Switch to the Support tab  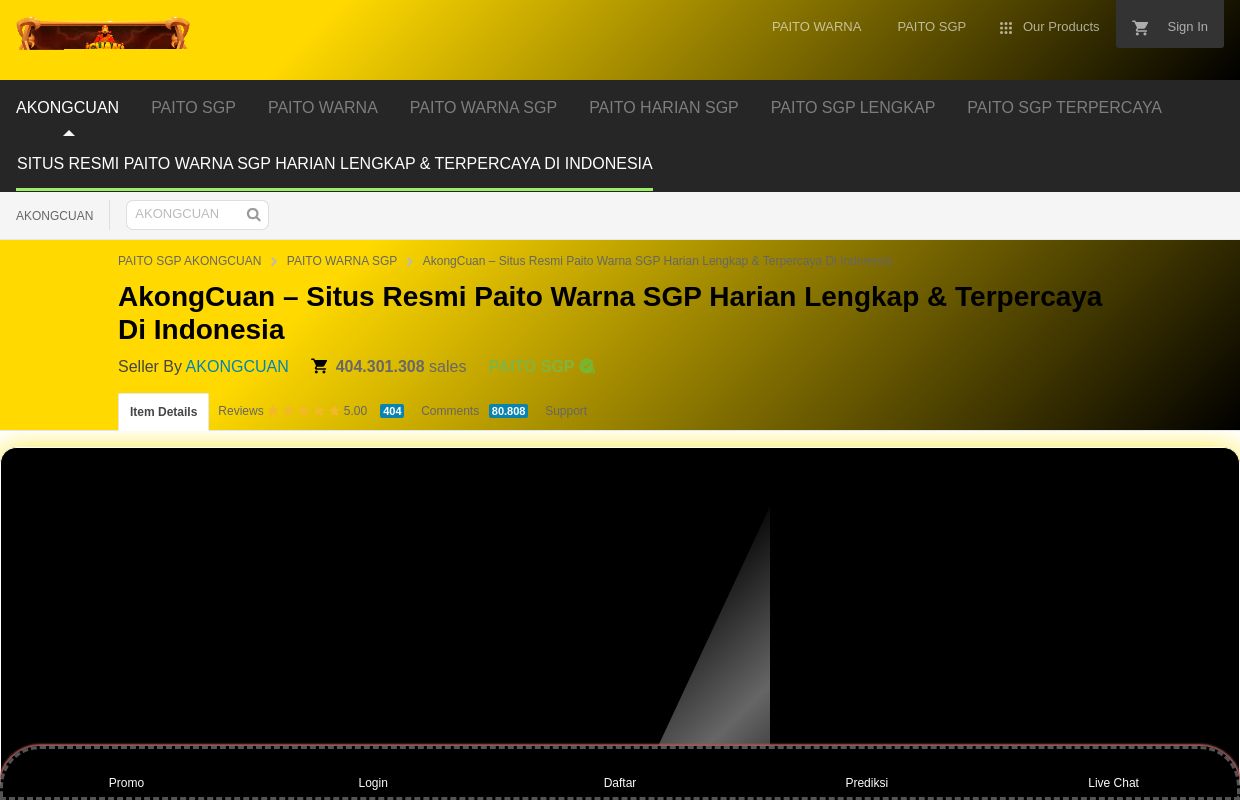tap(565, 411)
